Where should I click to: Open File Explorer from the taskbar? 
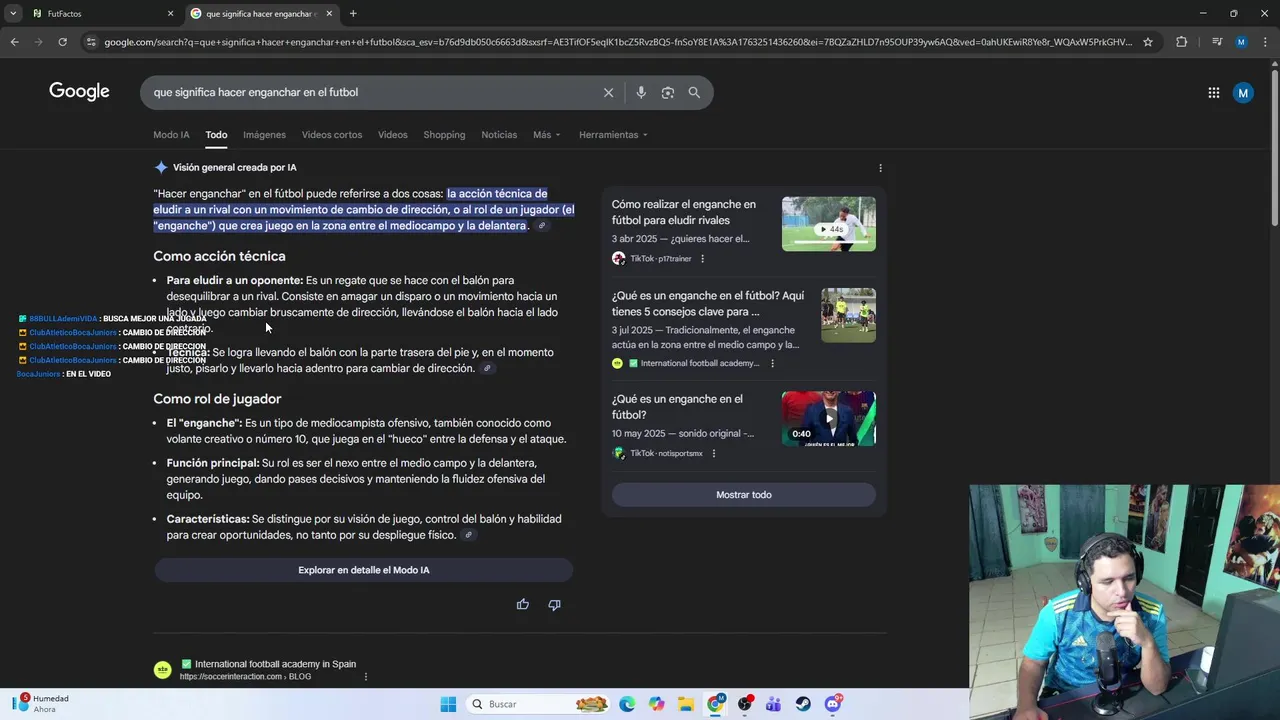pos(686,704)
